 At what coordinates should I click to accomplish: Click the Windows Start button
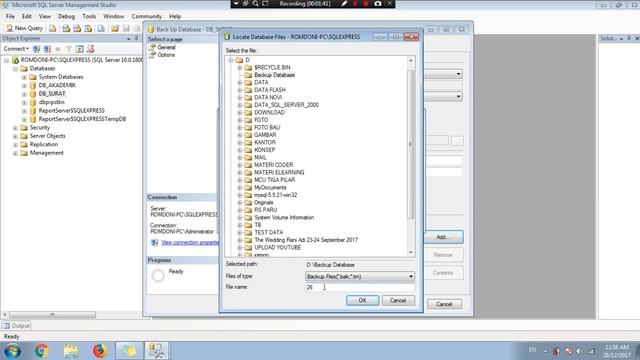12,351
